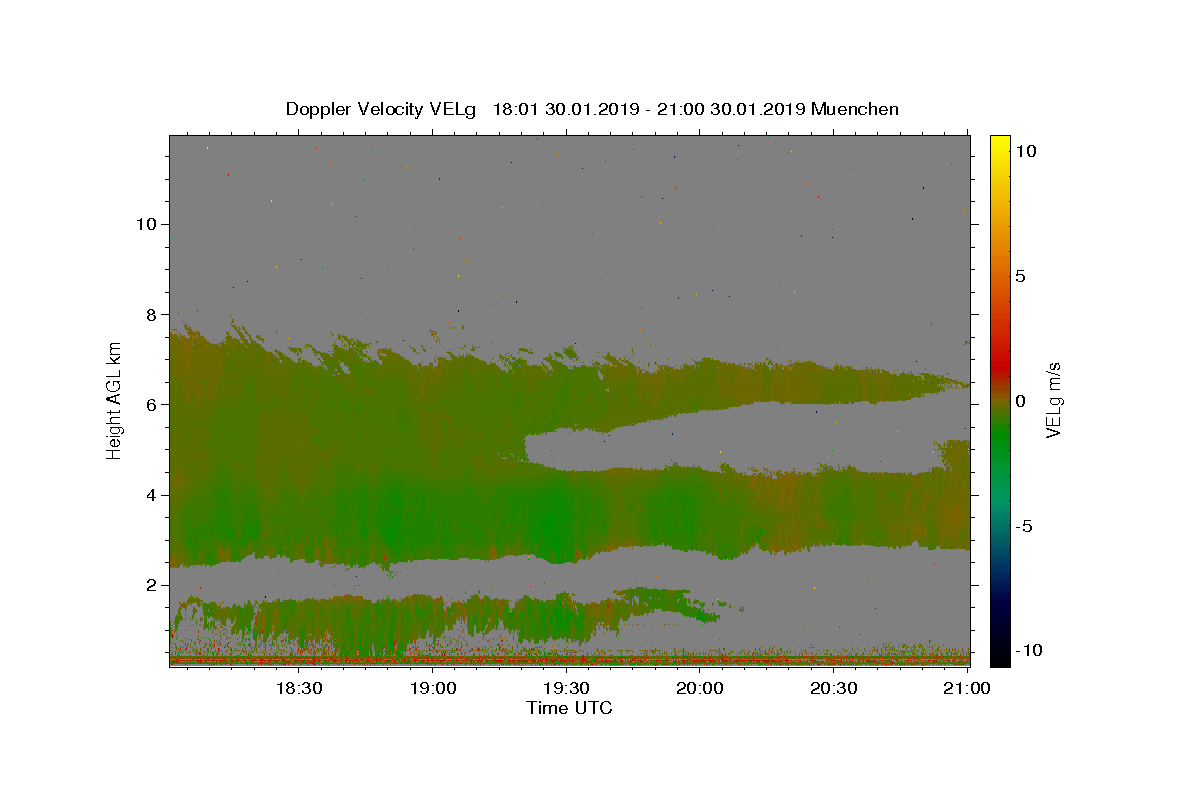Screen dimensions: 1200x800
Task: Click the low cloud layer near 1 km at 18:45
Action: tap(365, 625)
